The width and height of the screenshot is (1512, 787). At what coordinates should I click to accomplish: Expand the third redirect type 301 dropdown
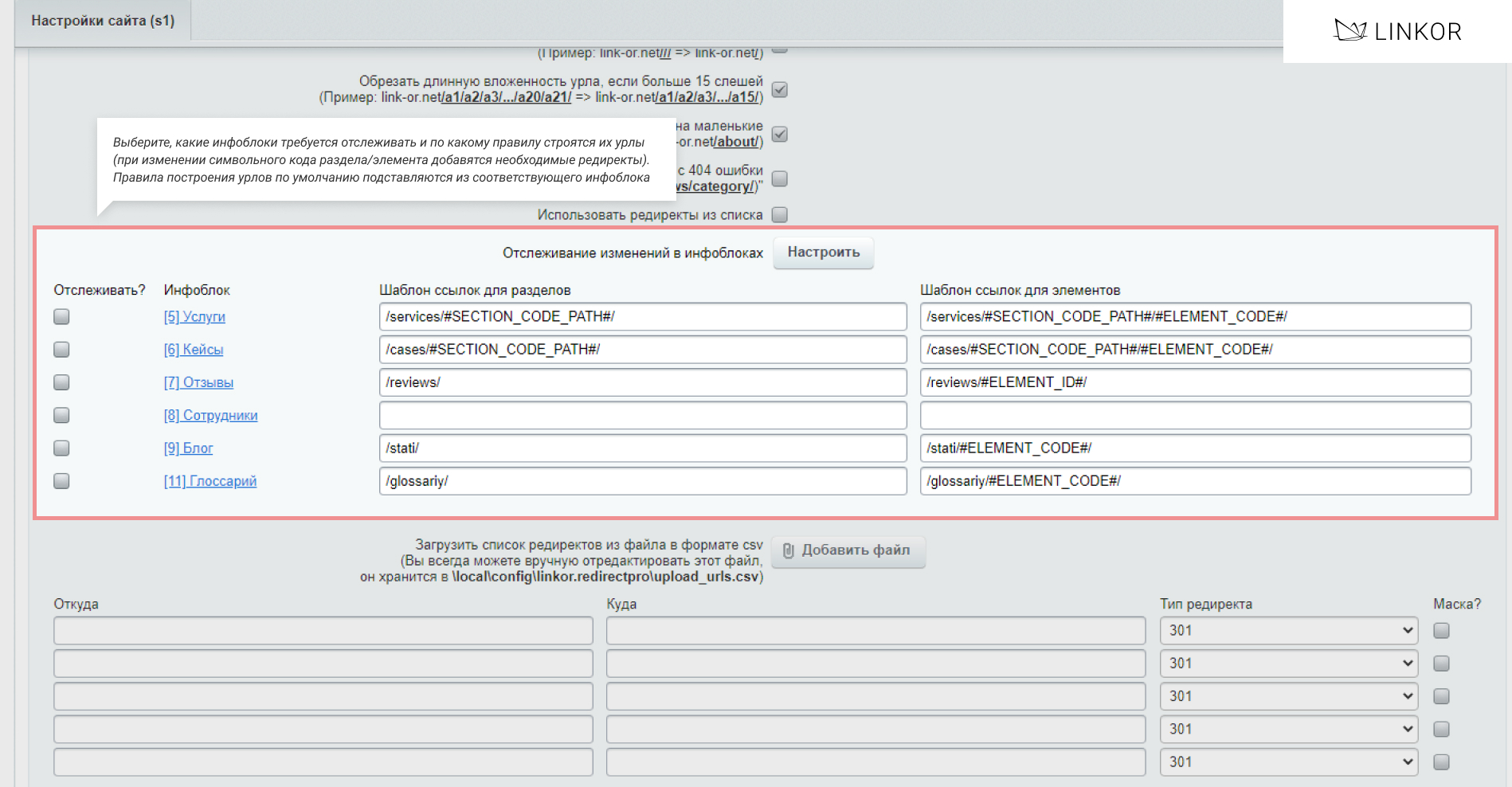(1288, 696)
